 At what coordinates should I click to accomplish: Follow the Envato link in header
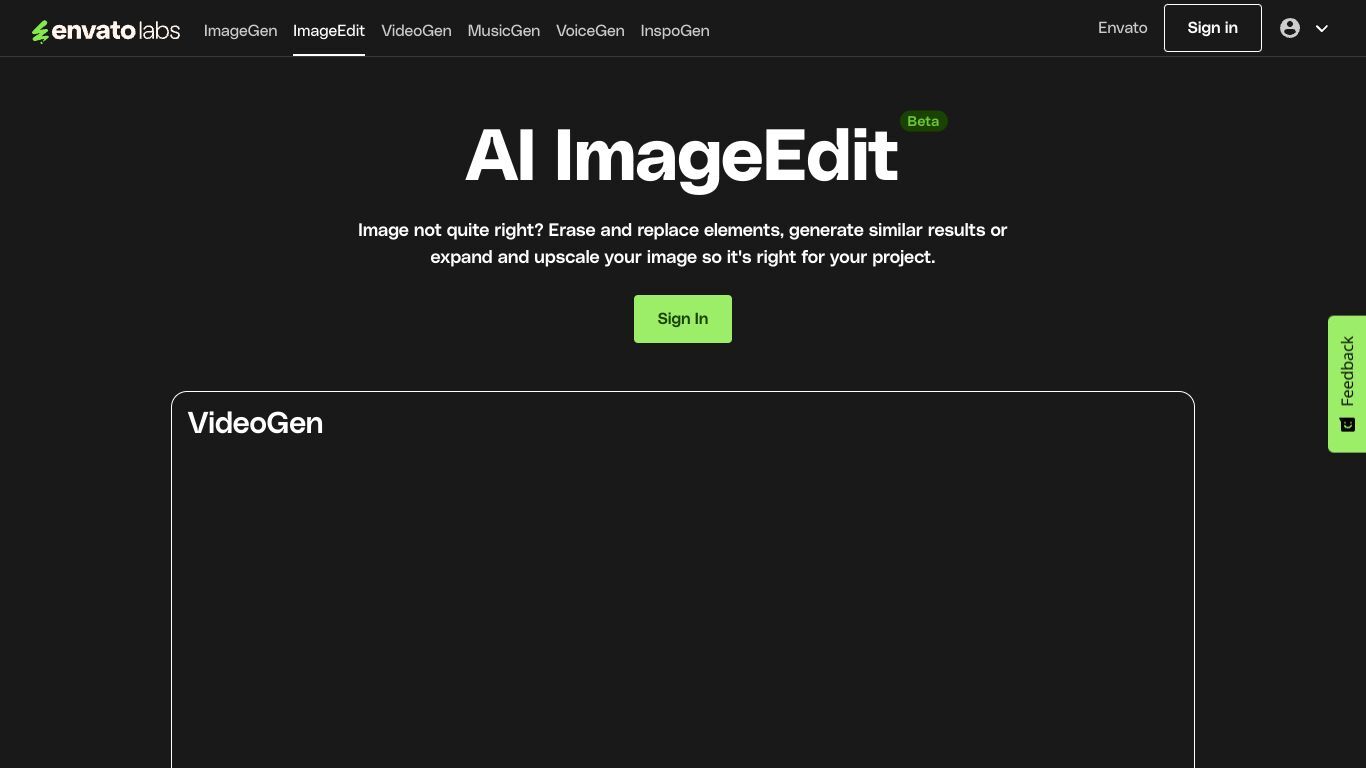coord(1123,28)
